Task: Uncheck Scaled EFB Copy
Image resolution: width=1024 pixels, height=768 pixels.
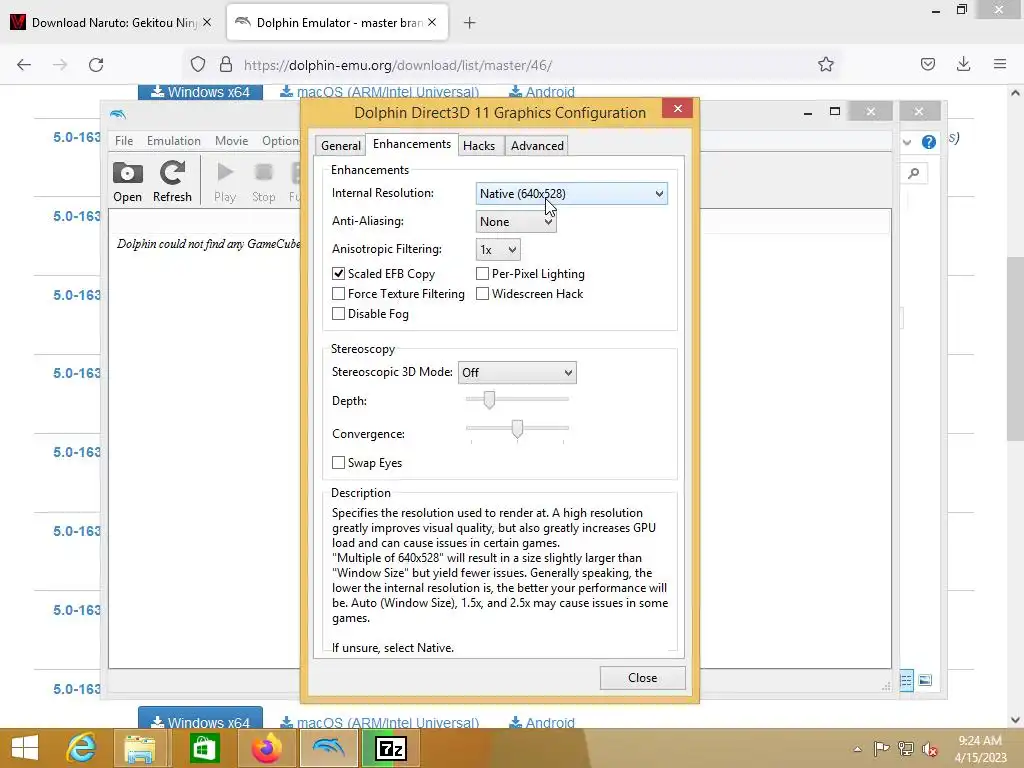Action: click(x=338, y=274)
